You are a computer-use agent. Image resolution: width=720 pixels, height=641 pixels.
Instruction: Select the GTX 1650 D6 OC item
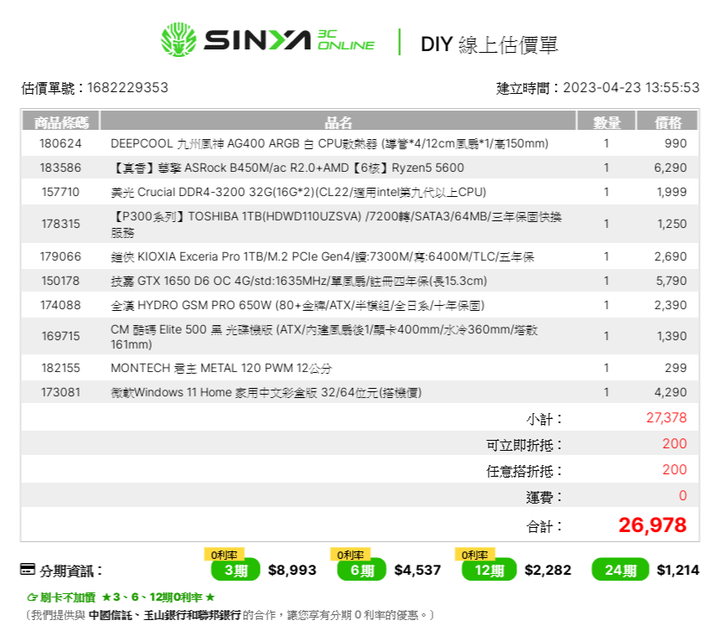(x=298, y=281)
